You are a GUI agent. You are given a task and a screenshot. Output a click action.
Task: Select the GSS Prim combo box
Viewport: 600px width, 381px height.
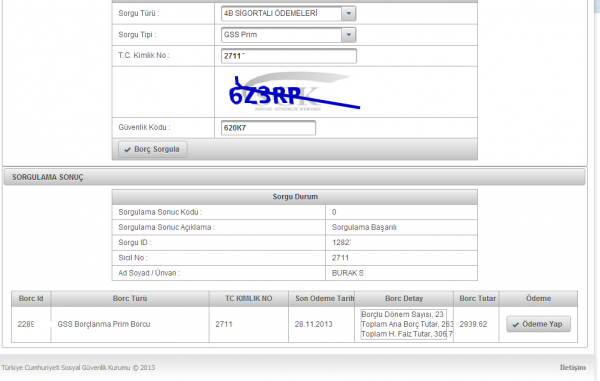289,35
